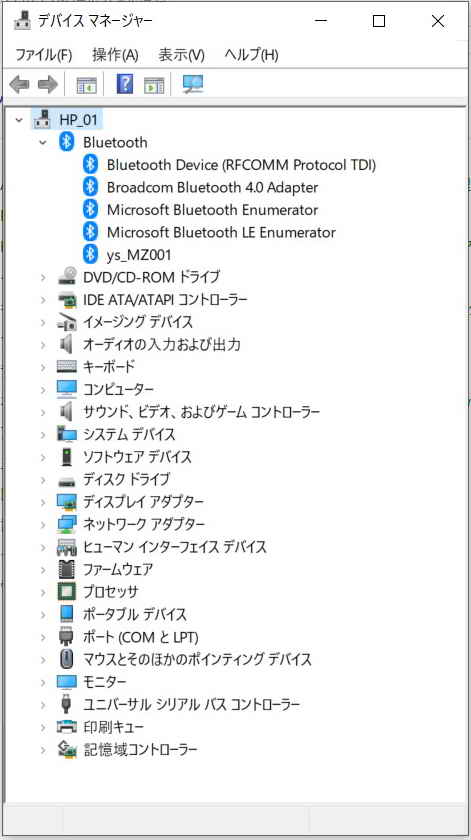The image size is (471, 840).
Task: Open the 操作(A) menu
Action: (x=115, y=54)
